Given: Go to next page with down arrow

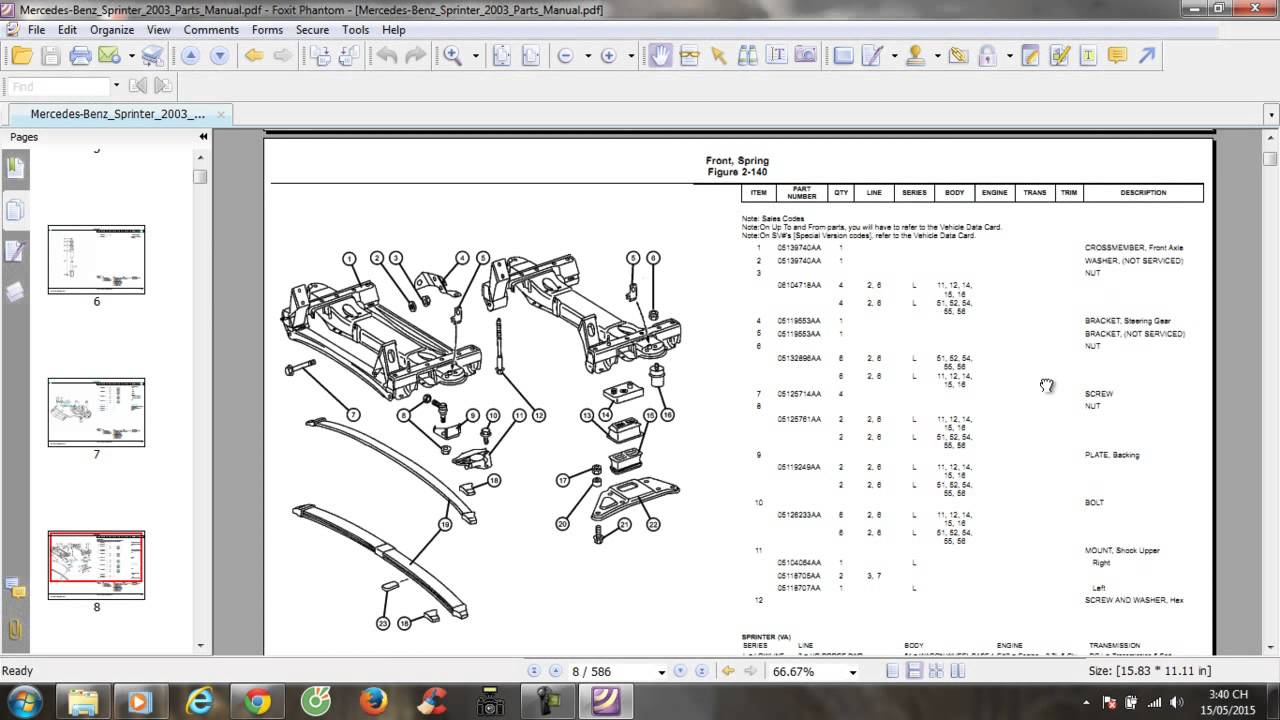Looking at the screenshot, I should pyautogui.click(x=219, y=56).
